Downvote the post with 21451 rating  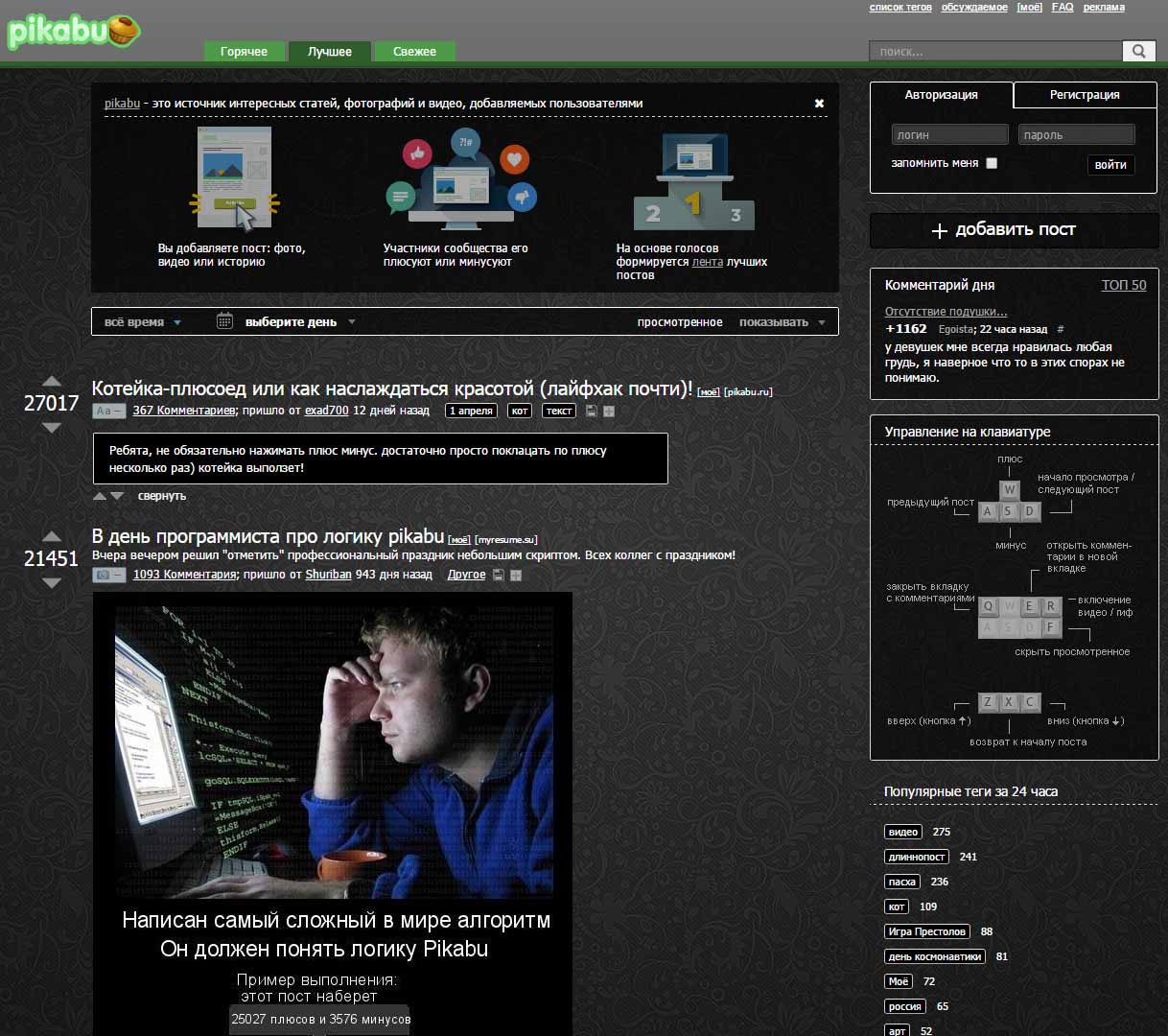(x=52, y=582)
